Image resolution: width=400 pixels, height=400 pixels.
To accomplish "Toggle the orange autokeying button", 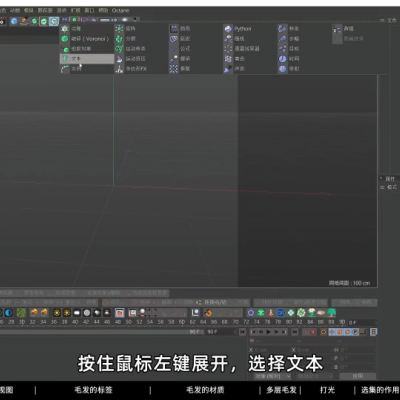I will tap(323, 332).
